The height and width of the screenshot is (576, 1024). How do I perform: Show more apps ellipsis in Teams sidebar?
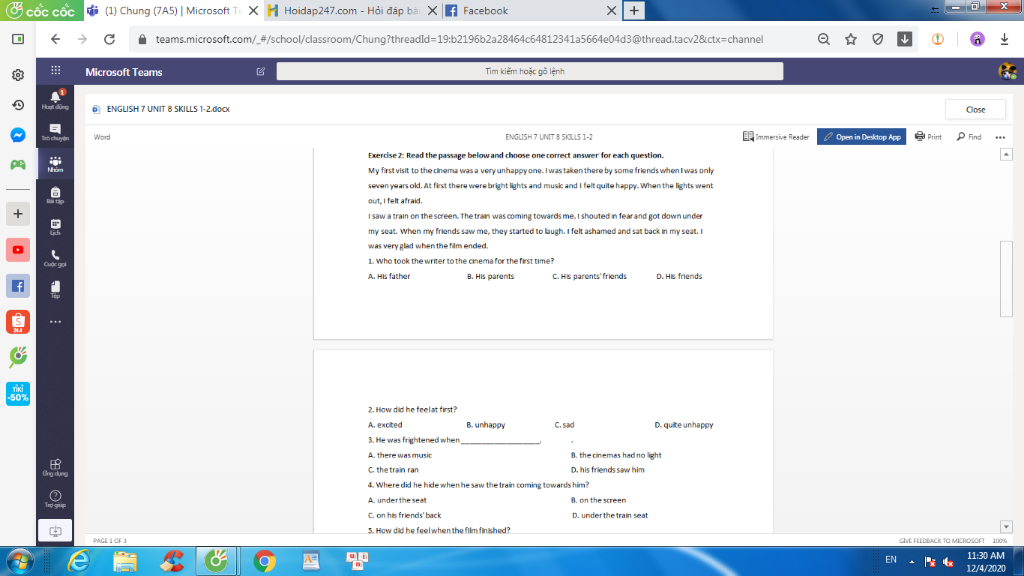56,321
